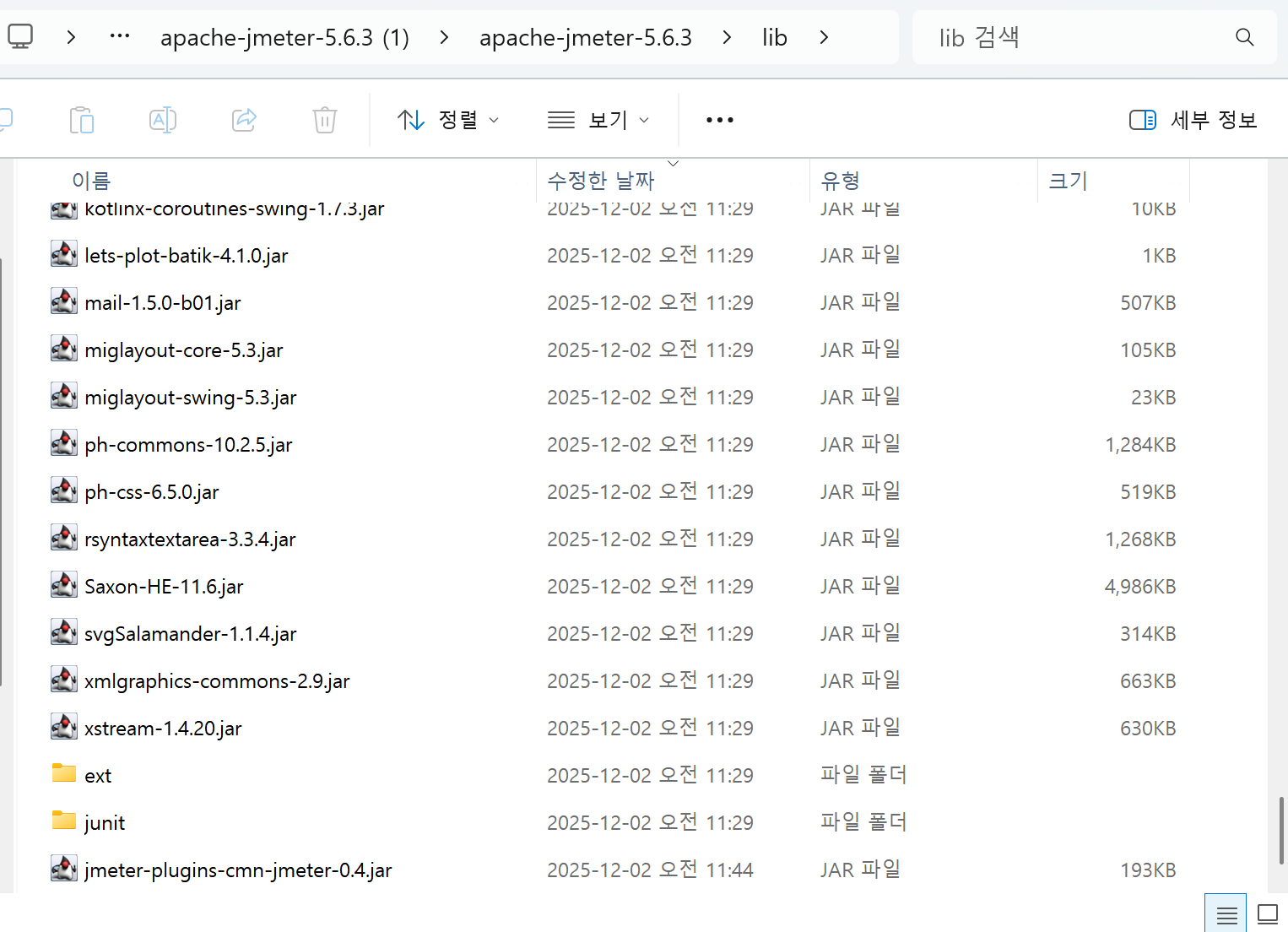Click jar icon of ph-commons-10.2.5.jar
The image size is (1288, 932).
pyautogui.click(x=64, y=443)
